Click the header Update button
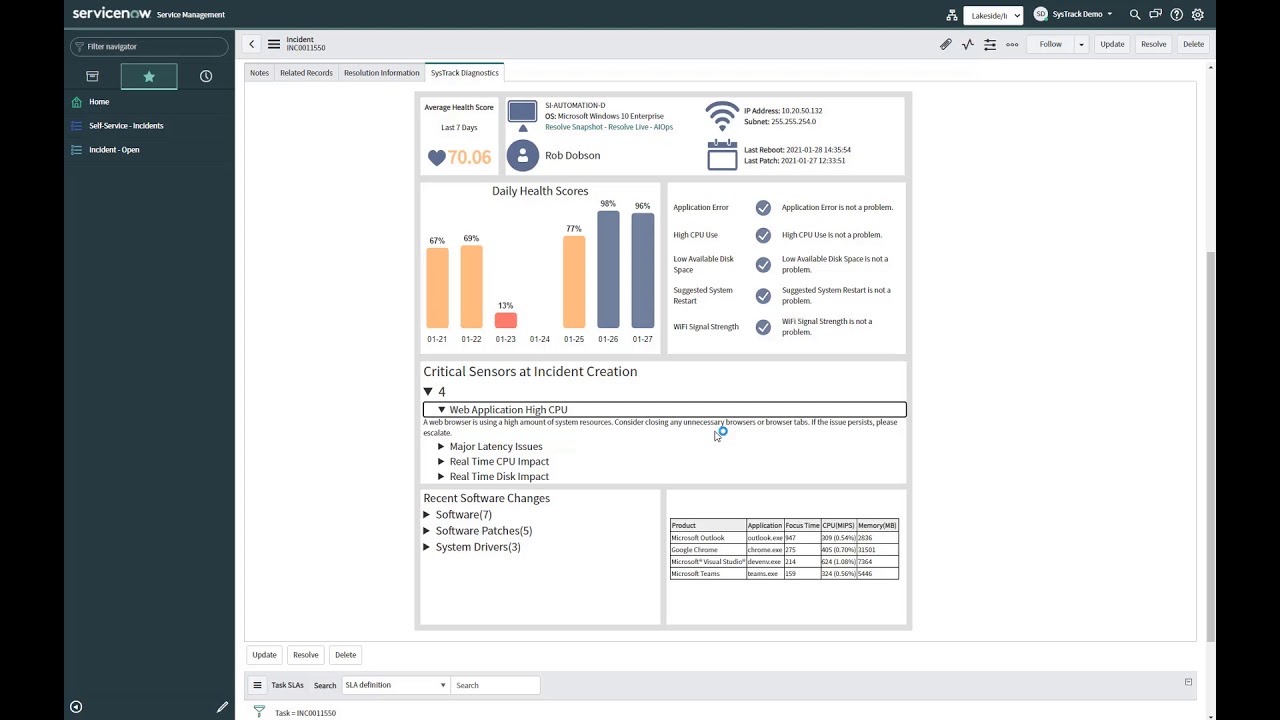 pos(1112,44)
